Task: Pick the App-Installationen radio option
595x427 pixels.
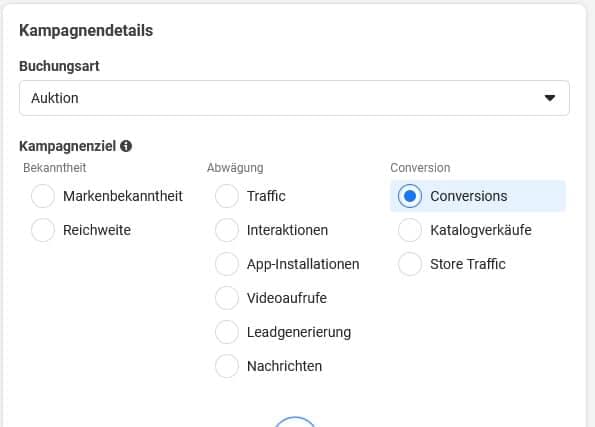Action: [x=227, y=264]
